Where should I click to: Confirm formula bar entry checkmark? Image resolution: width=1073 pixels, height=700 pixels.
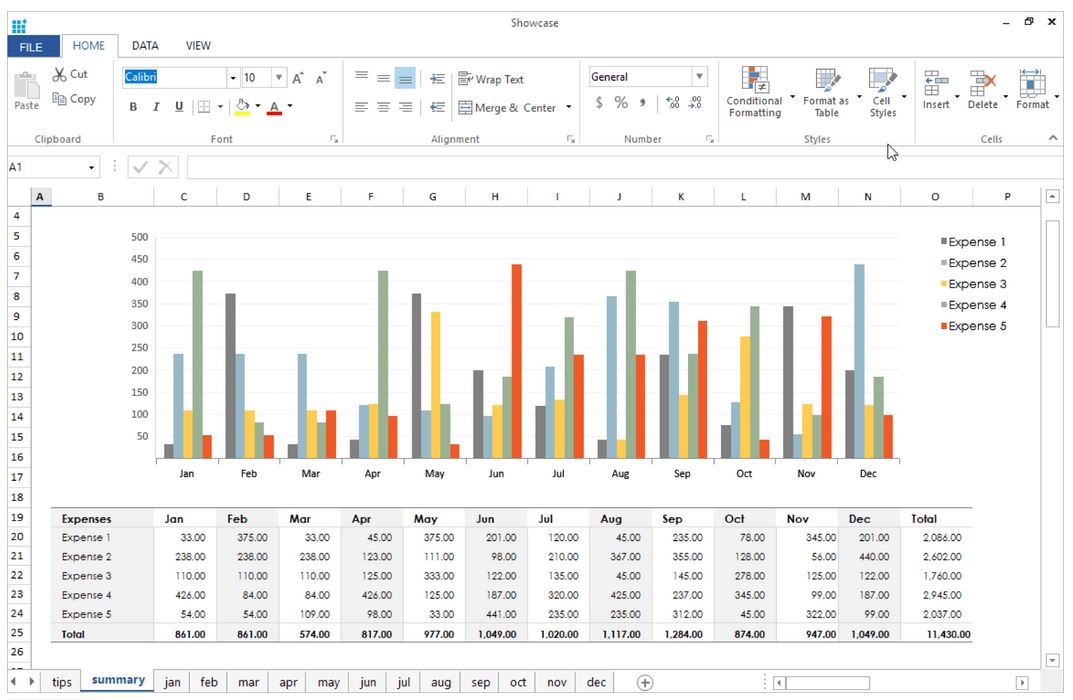pos(140,167)
